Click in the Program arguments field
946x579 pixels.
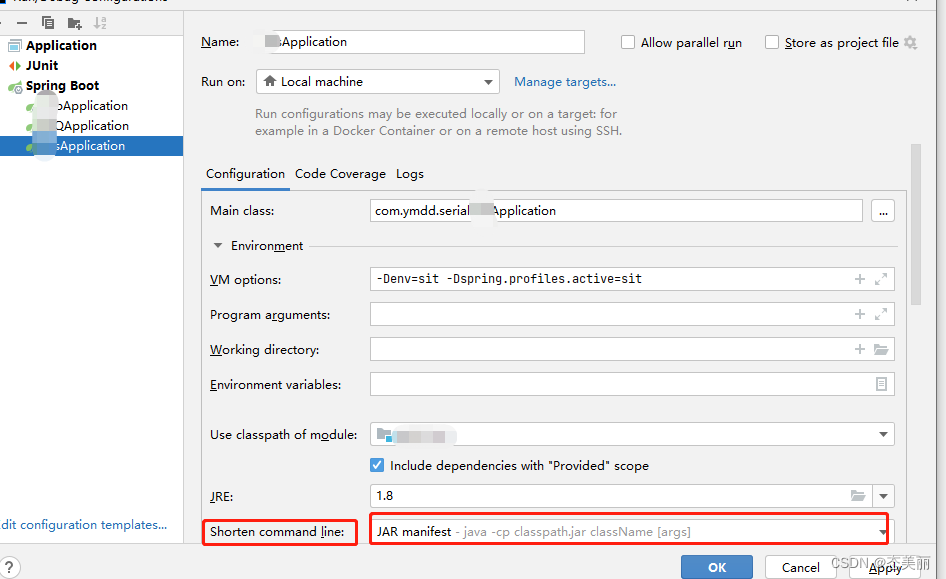[x=610, y=315]
